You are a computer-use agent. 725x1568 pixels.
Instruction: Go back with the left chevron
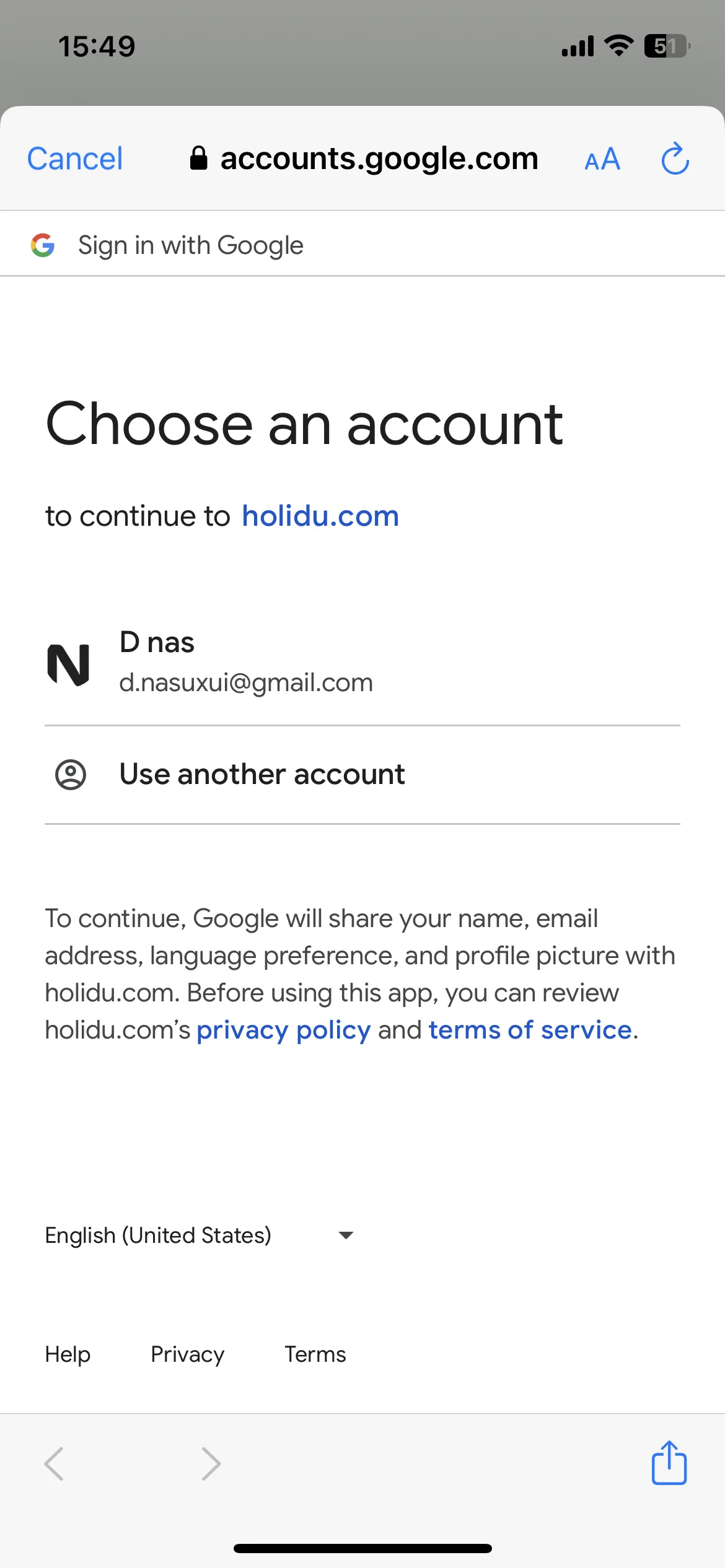(54, 1464)
